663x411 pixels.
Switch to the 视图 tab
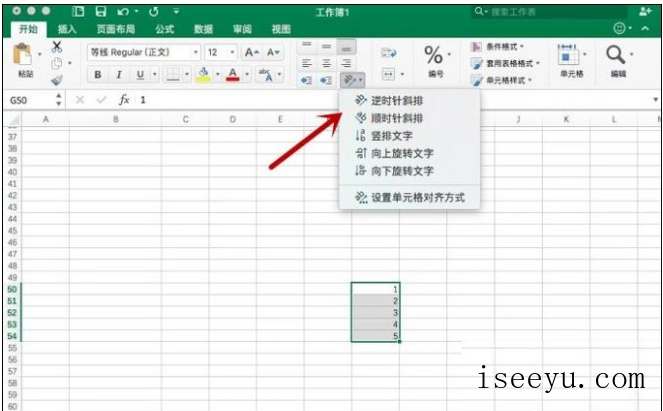[281, 29]
